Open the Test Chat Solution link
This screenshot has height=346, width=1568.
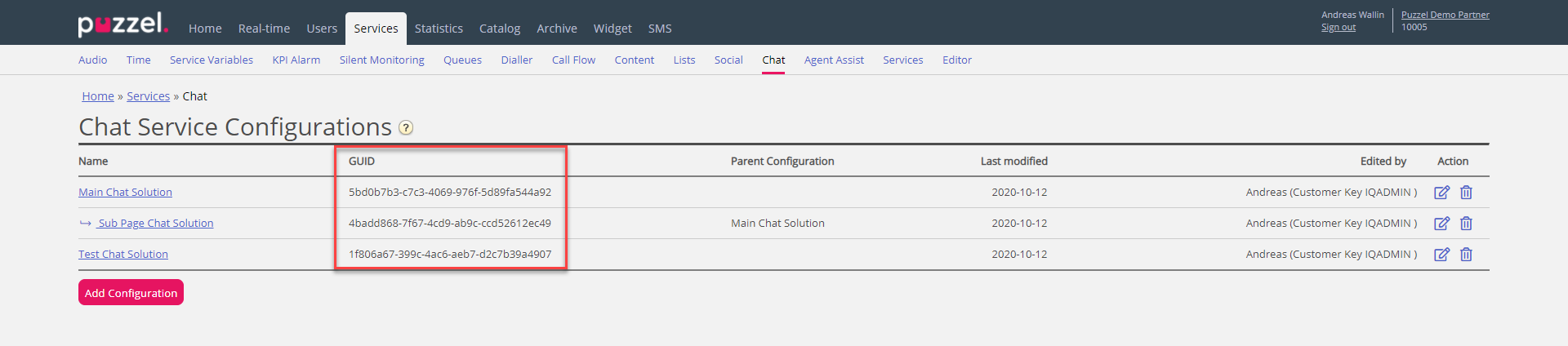coord(123,255)
